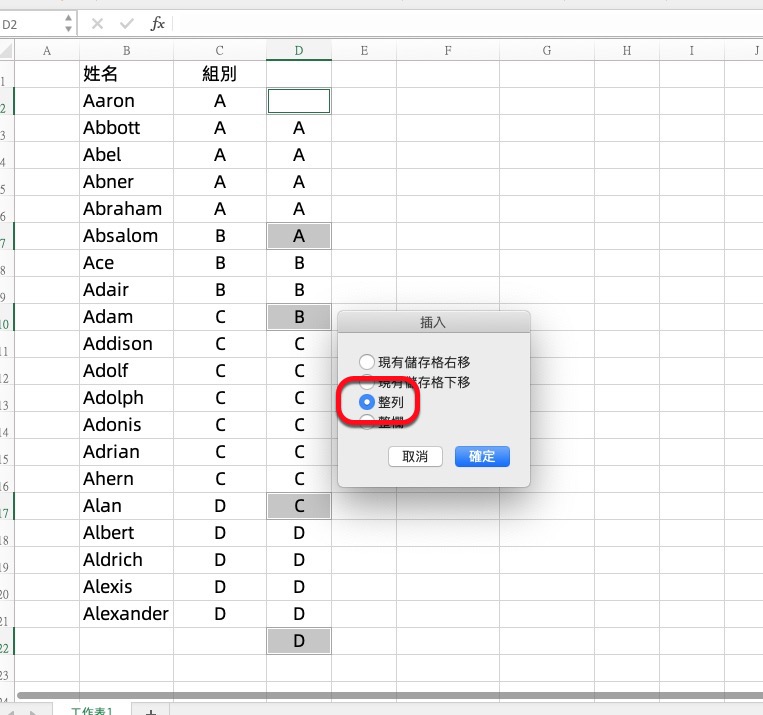Click the cell containing Ahern
Viewport: 763px width, 715px height.
(x=127, y=479)
